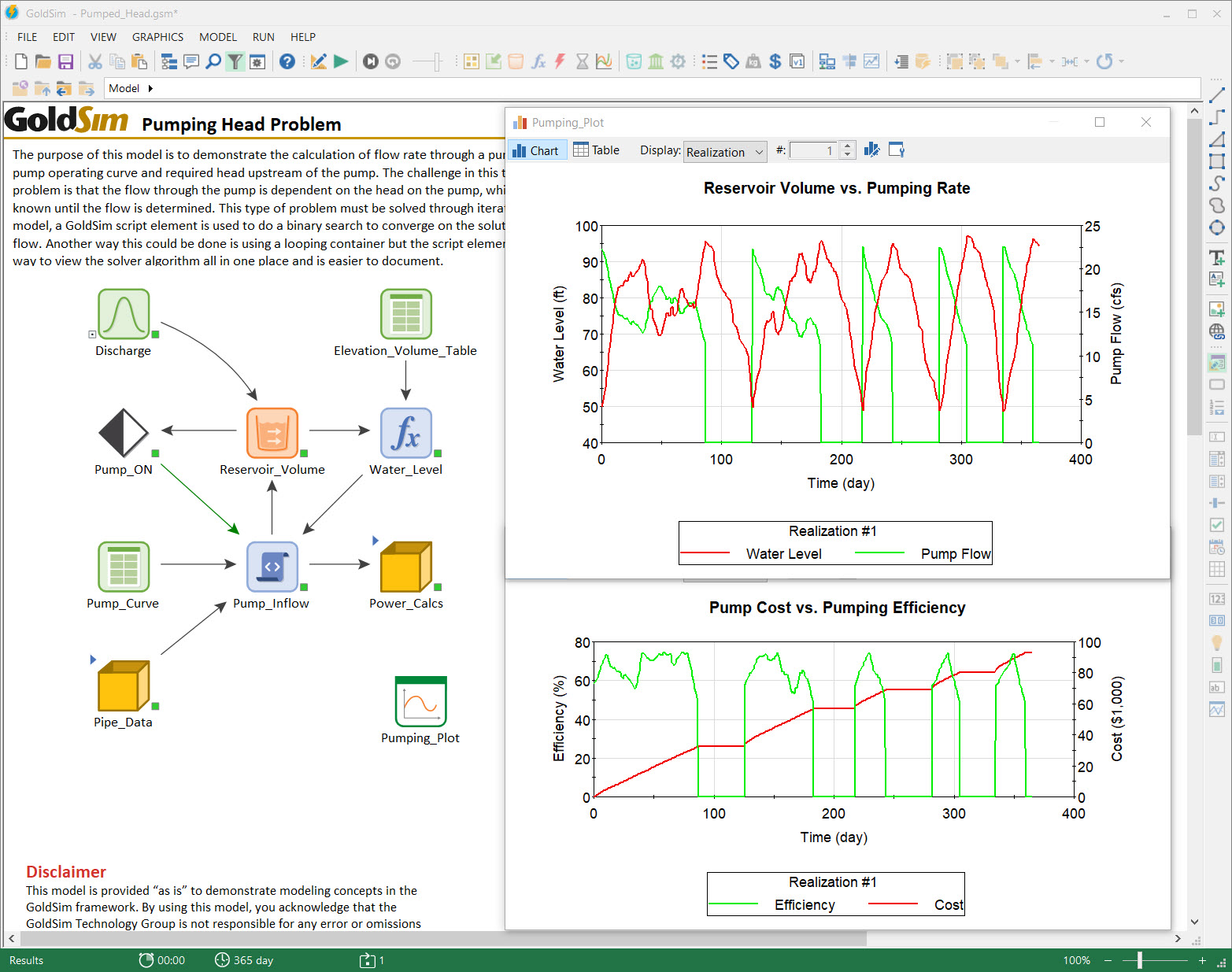This screenshot has height=972, width=1232.
Task: Open the VIEW menu
Action: [x=103, y=37]
